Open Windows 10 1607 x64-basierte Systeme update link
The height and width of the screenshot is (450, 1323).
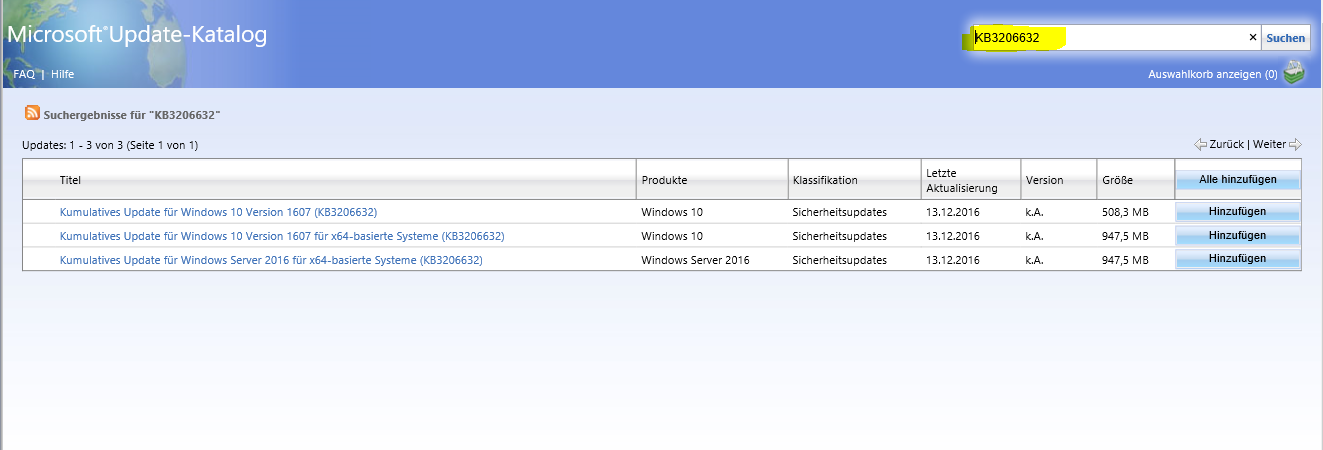(x=282, y=236)
